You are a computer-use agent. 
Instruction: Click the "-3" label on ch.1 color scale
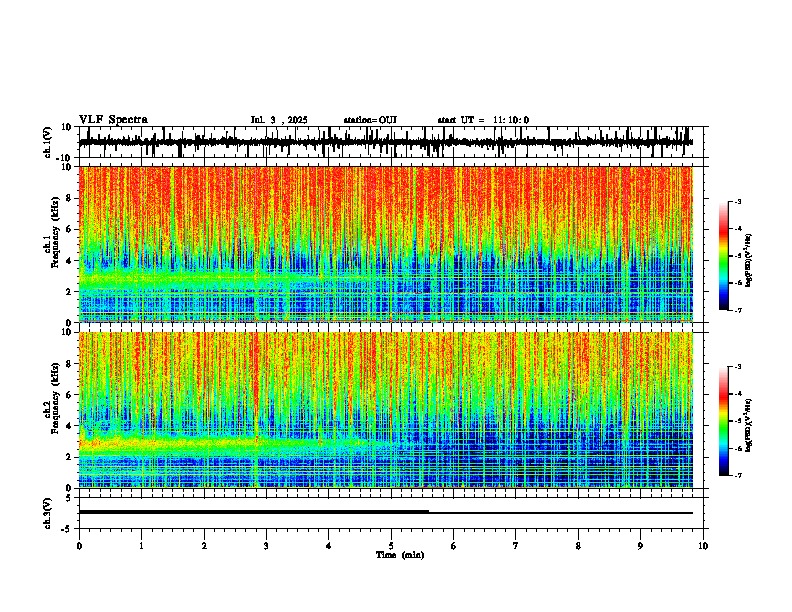[x=737, y=201]
